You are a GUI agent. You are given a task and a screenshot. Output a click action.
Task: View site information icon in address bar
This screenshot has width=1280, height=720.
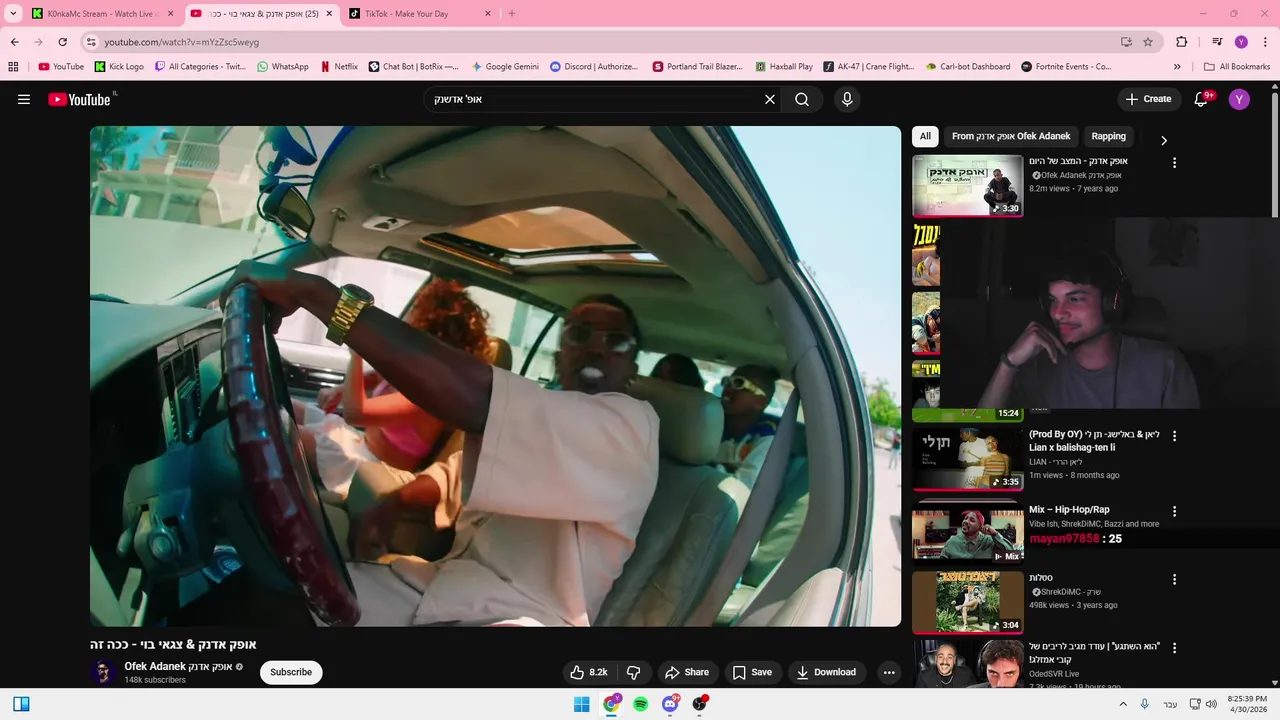[91, 42]
